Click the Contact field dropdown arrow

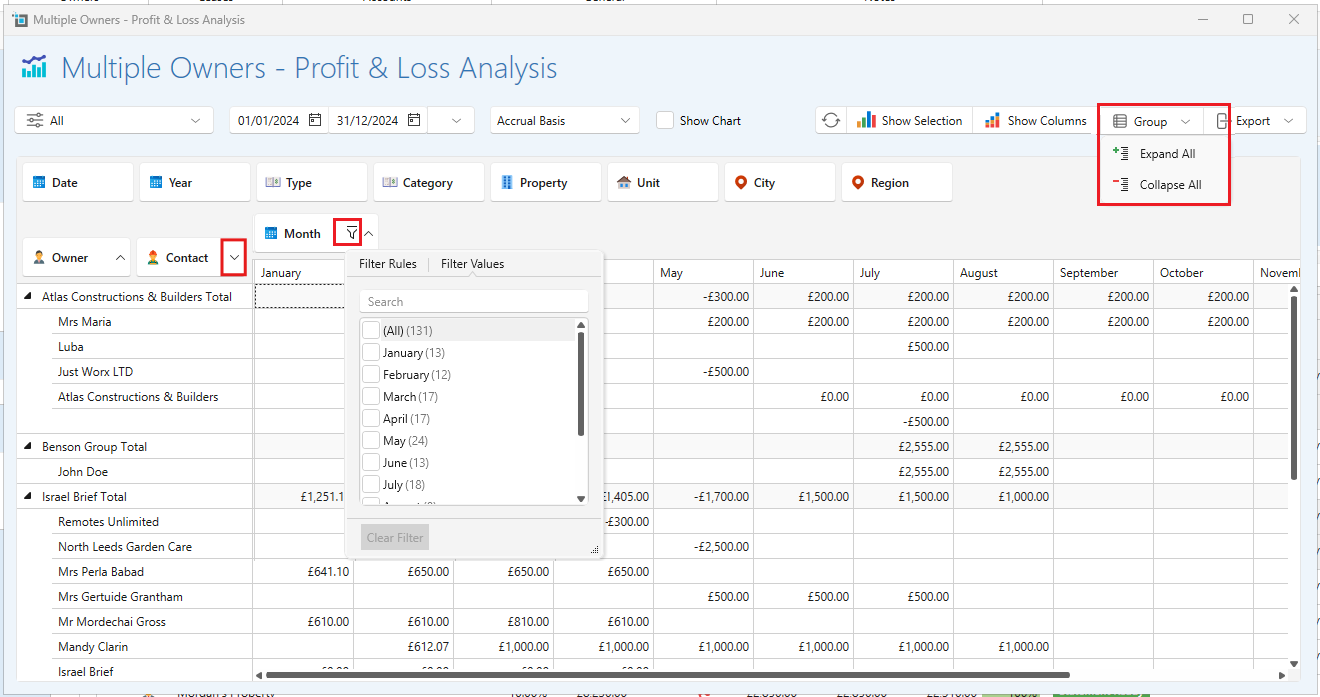point(234,258)
